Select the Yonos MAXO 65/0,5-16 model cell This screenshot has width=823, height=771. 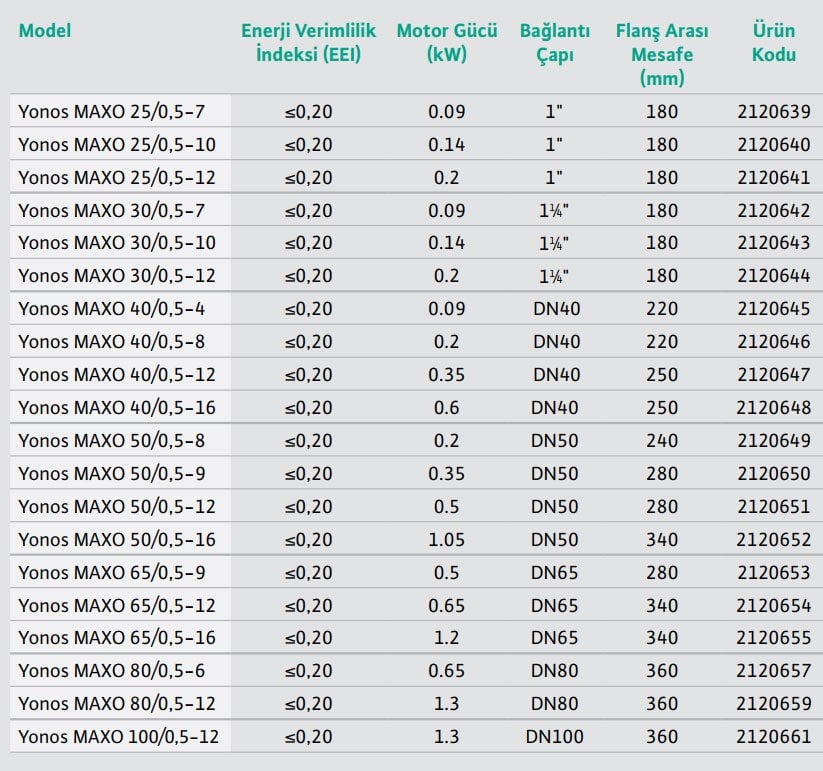[x=120, y=638]
